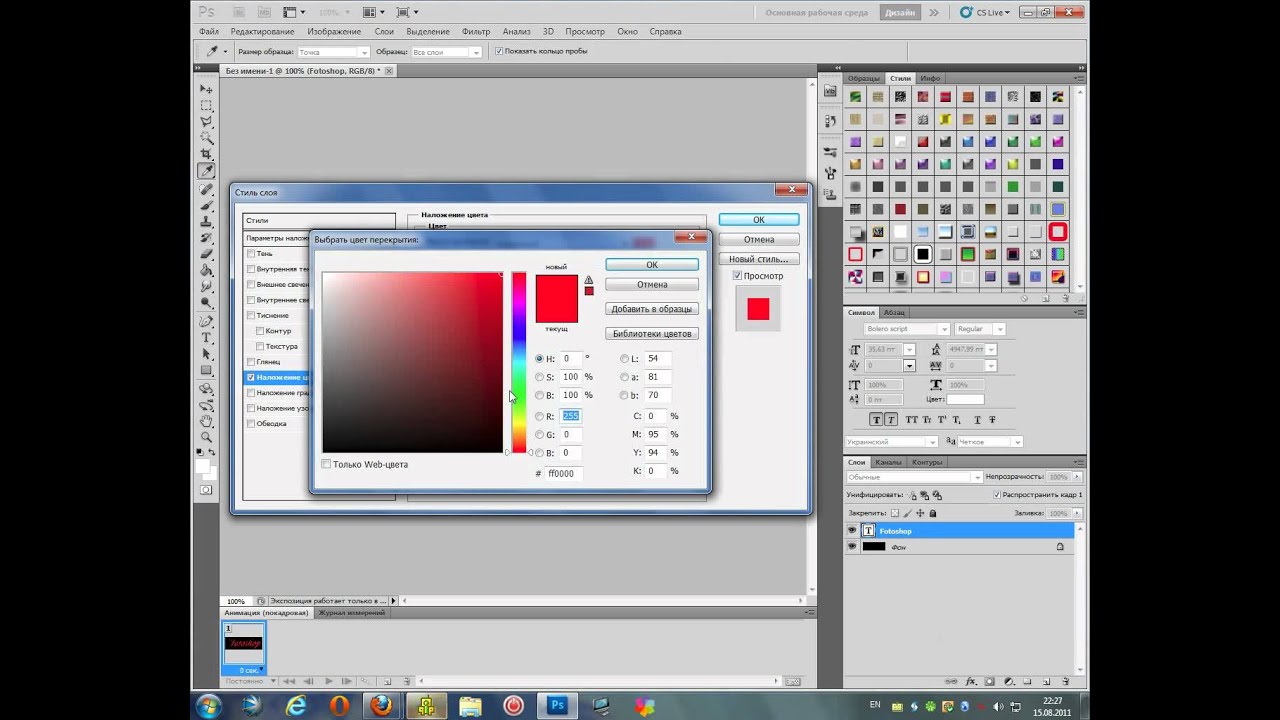Select the L lightness radio button

(625, 359)
